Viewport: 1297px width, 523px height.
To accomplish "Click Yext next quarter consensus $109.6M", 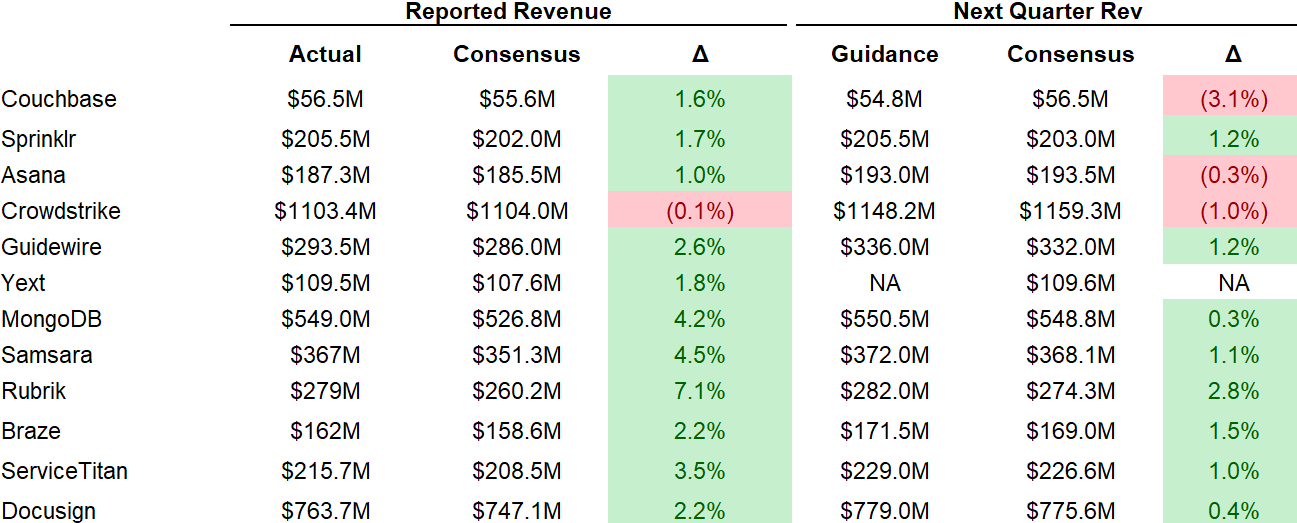I will (x=1071, y=283).
